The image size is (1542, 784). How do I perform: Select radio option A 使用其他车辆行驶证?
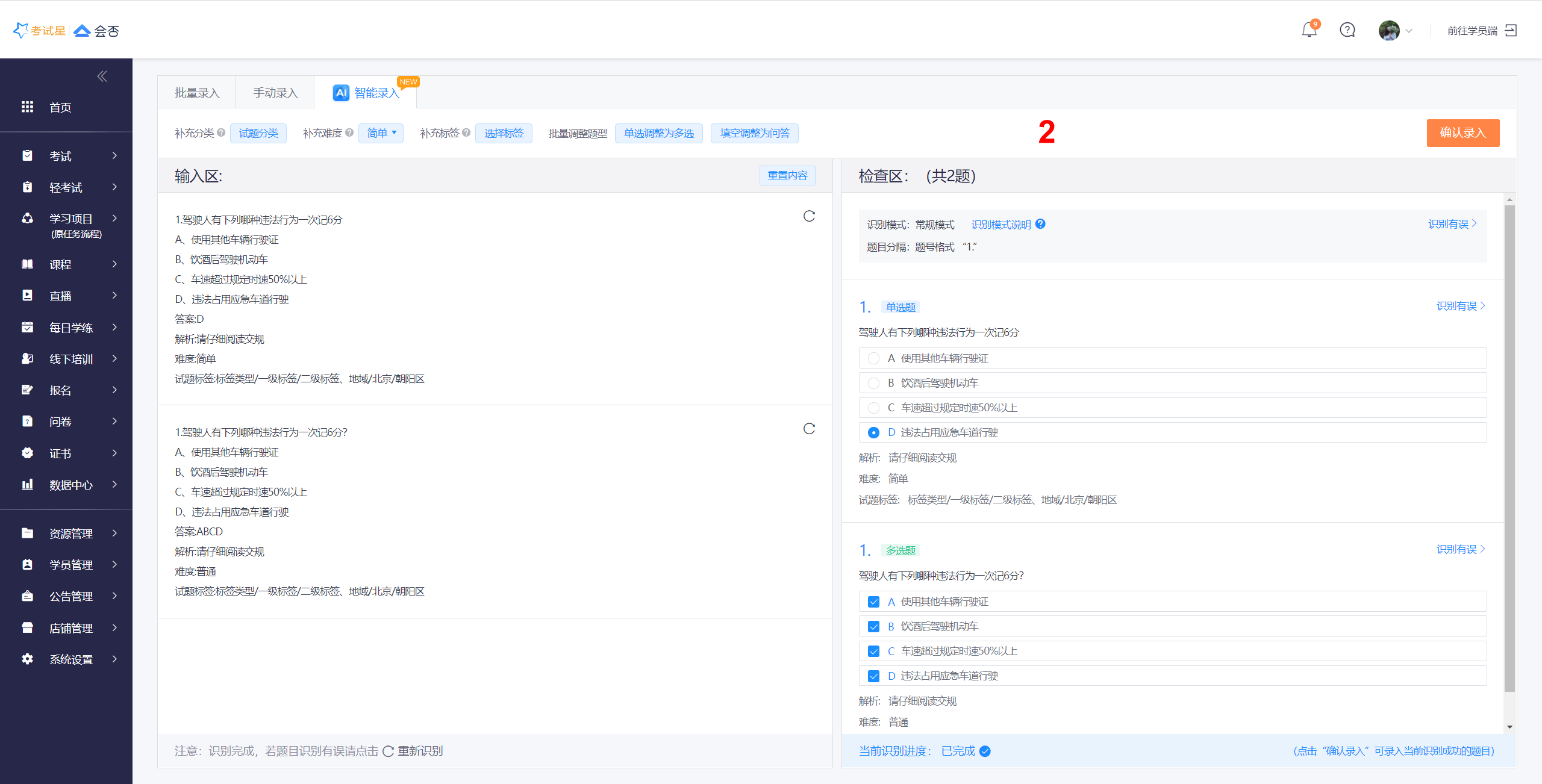coord(873,359)
